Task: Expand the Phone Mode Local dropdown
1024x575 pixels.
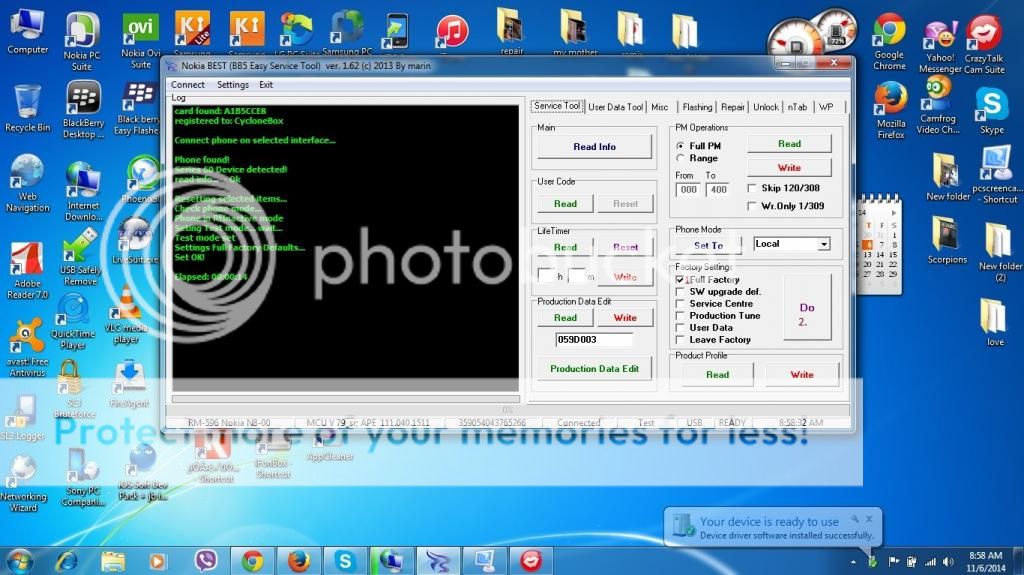Action: 823,244
